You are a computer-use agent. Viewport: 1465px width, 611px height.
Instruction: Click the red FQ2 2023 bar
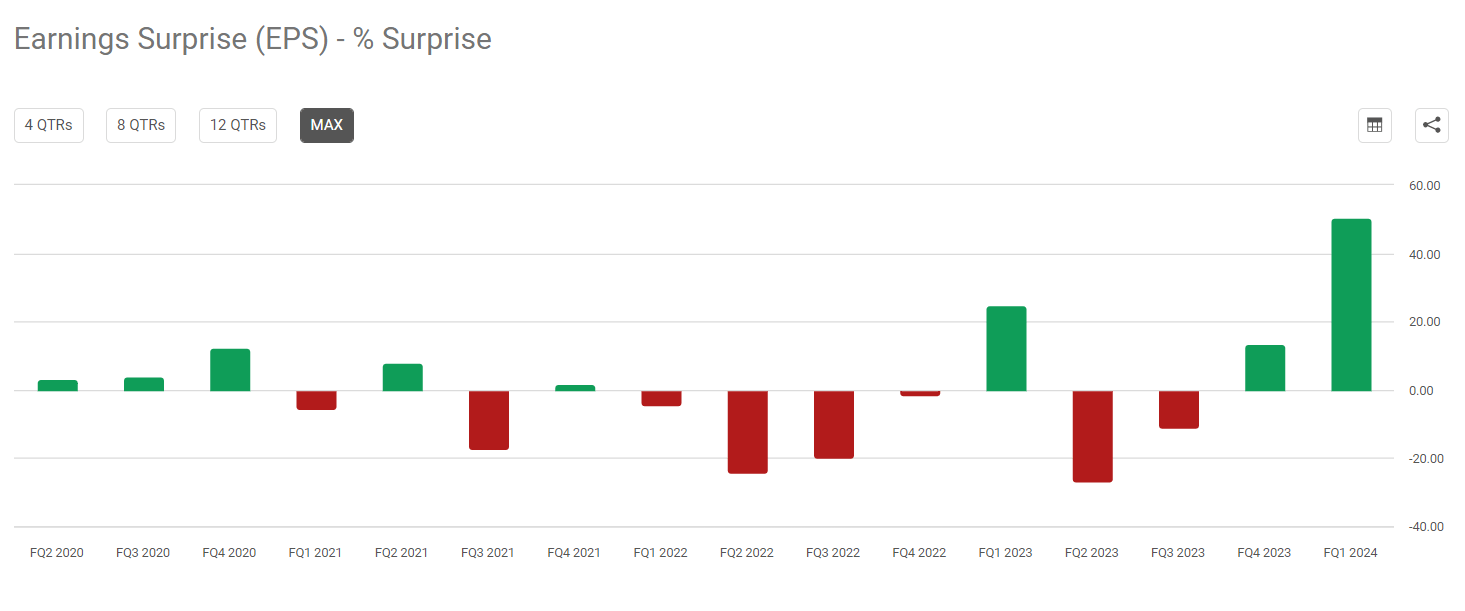point(1091,435)
